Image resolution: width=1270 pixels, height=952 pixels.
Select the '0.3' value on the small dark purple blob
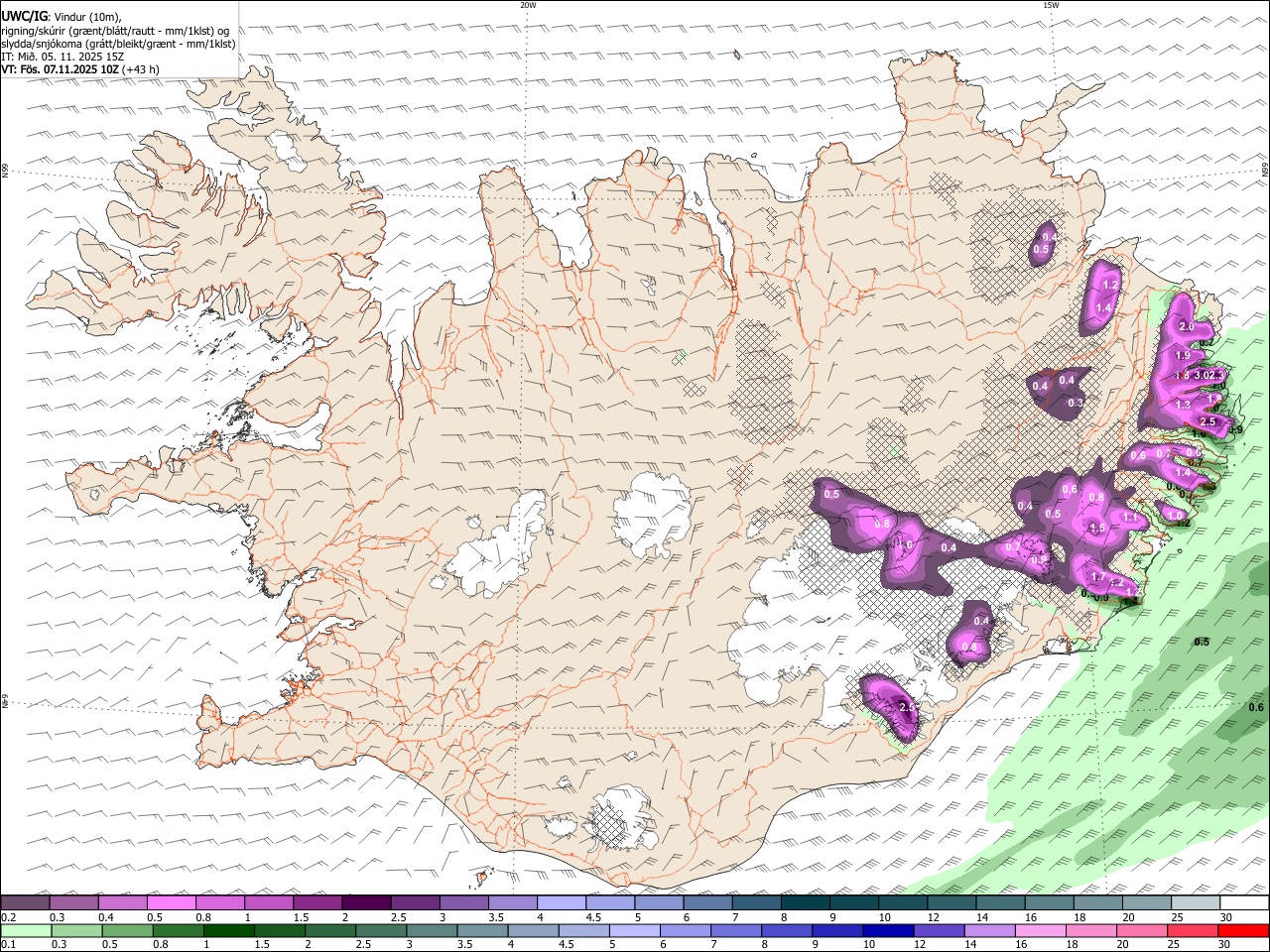click(1076, 404)
